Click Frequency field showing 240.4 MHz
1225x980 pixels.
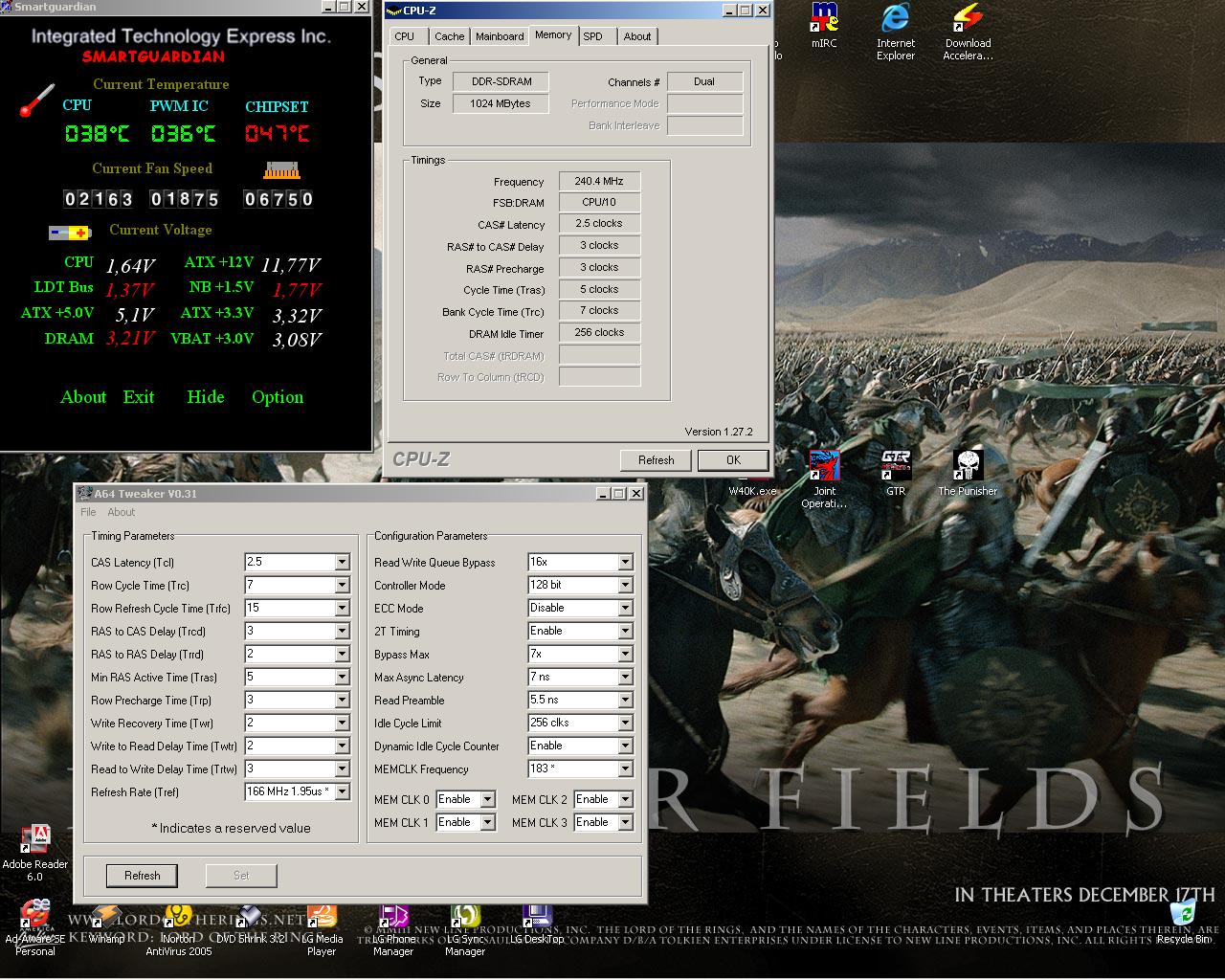pos(599,181)
